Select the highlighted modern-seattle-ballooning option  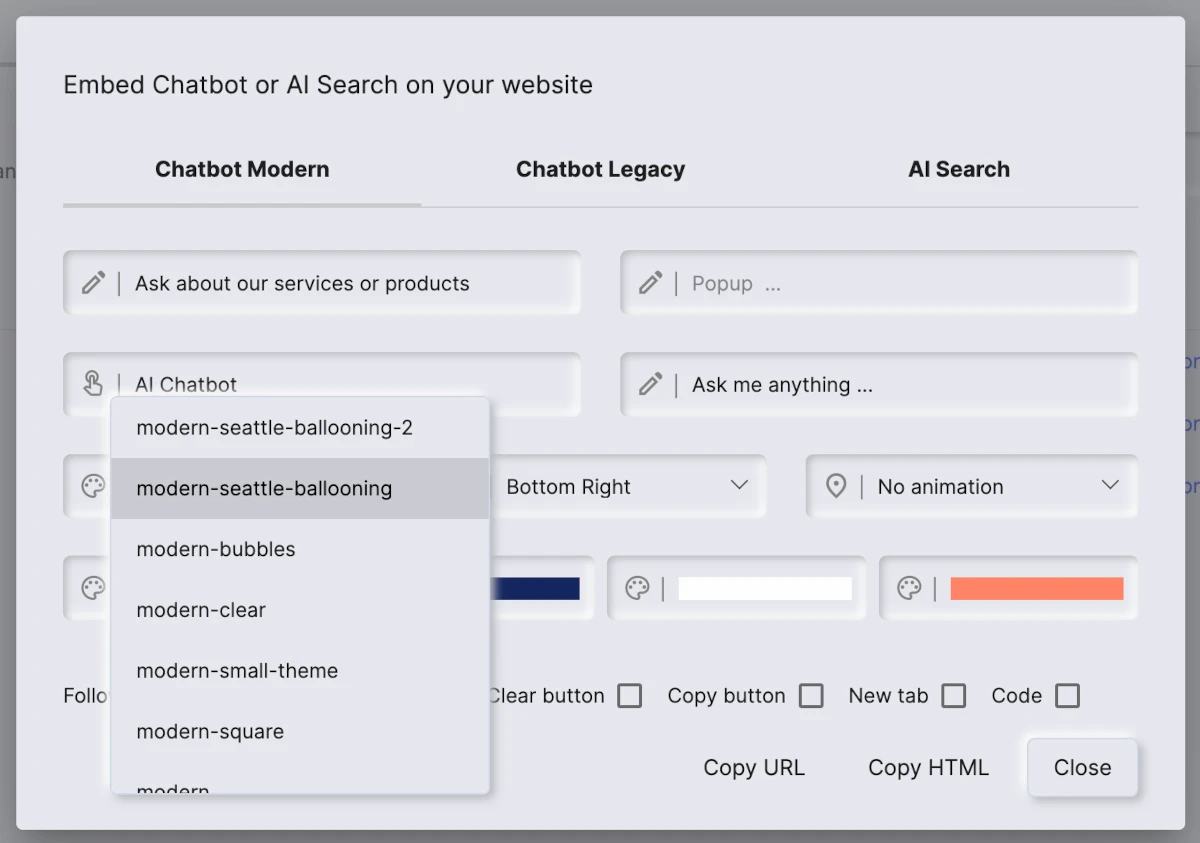coord(300,488)
